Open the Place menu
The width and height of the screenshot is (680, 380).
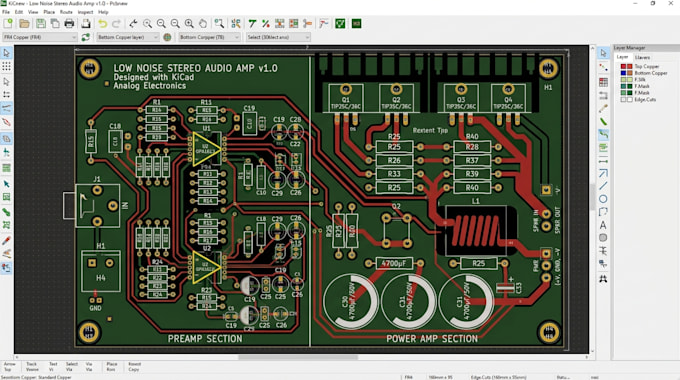pyautogui.click(x=49, y=12)
